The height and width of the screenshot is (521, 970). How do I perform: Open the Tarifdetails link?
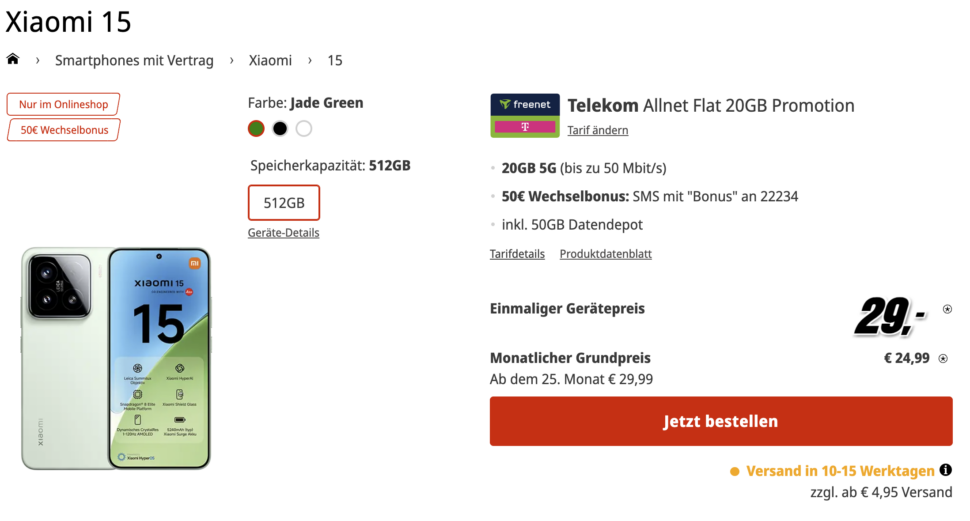pyautogui.click(x=517, y=254)
